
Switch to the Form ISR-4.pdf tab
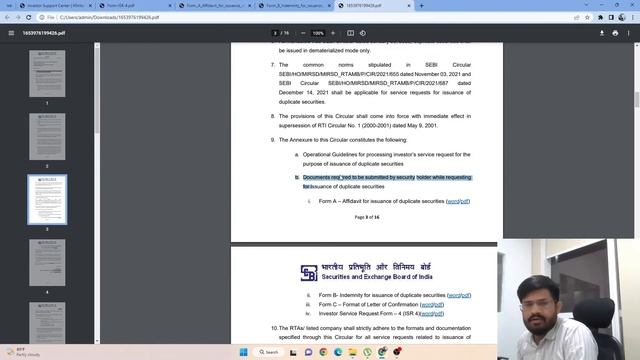pyautogui.click(x=136, y=6)
